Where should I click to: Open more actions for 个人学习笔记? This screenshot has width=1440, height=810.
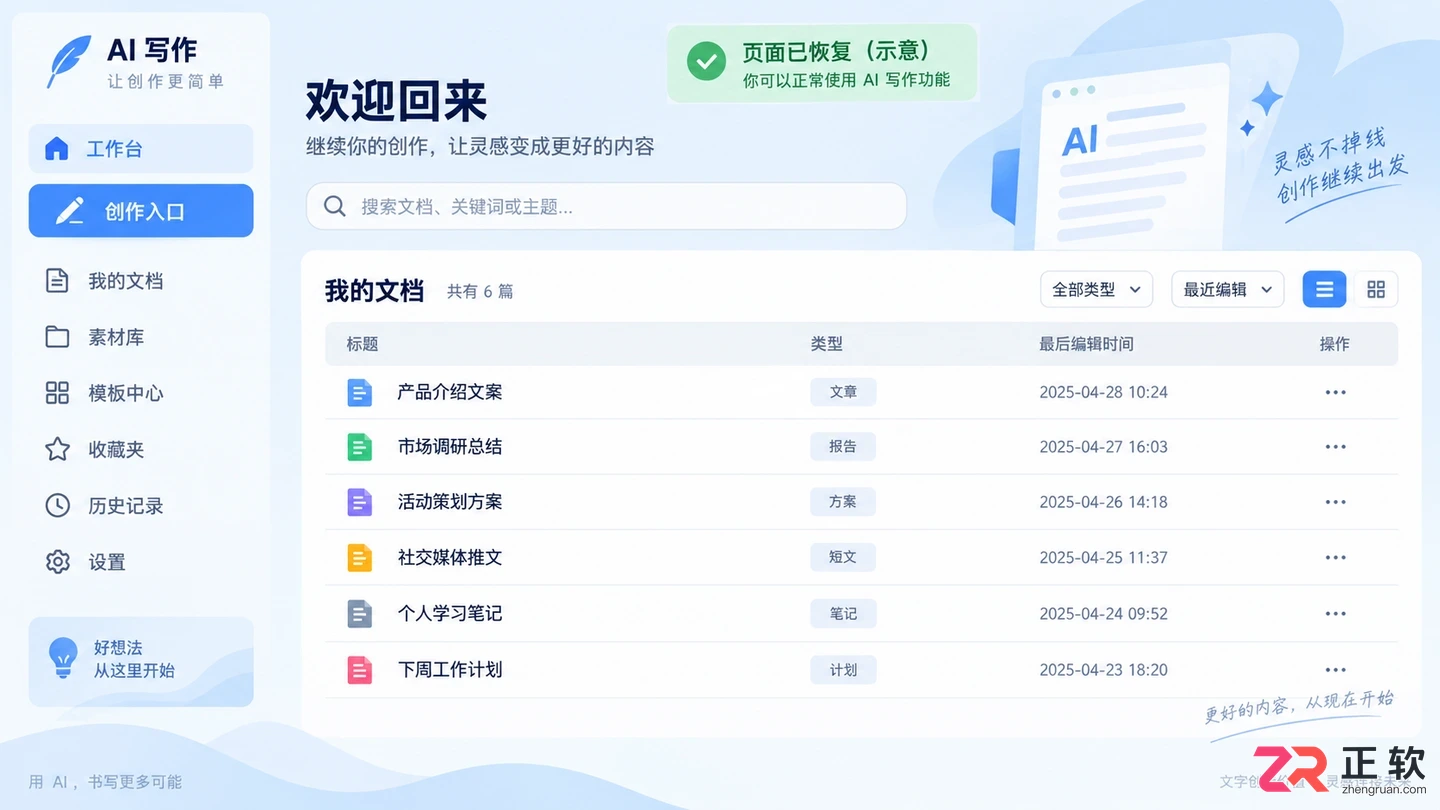point(1335,614)
